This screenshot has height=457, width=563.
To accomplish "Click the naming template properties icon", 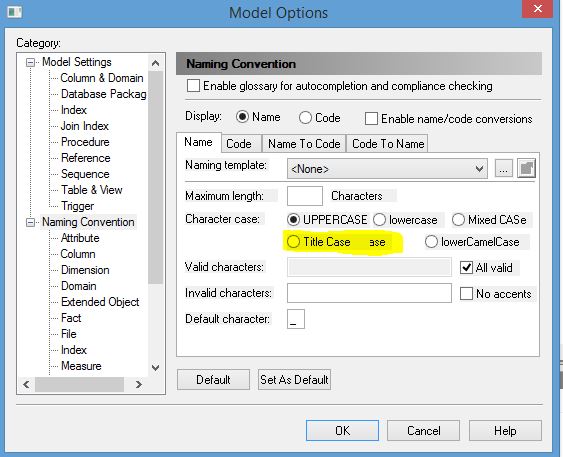I will coord(526,168).
